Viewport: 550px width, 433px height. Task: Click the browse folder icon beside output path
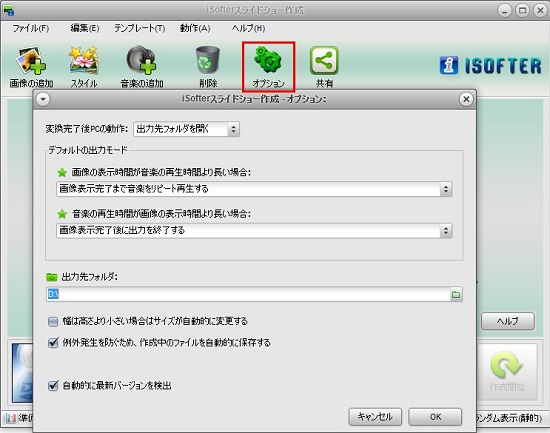456,294
